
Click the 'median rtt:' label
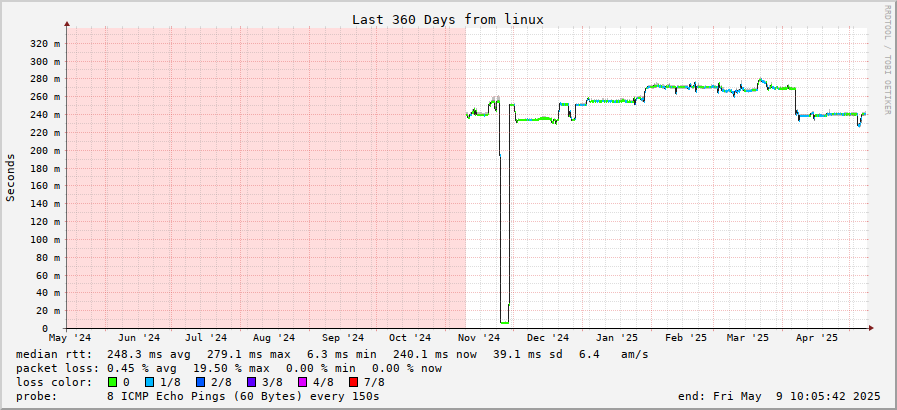click(x=54, y=355)
